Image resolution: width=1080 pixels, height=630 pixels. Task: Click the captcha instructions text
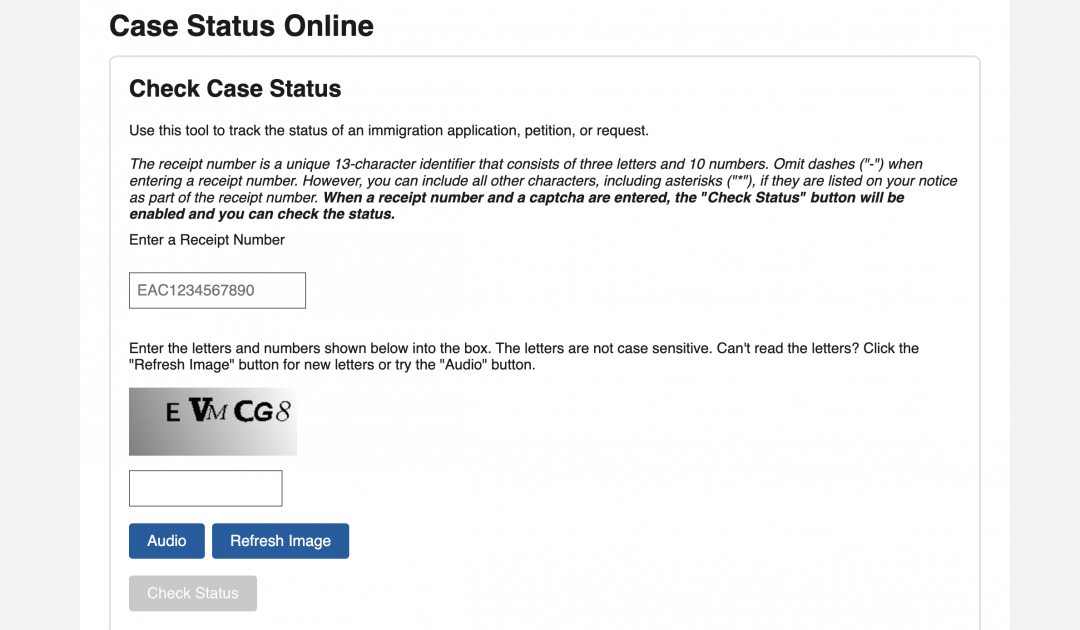click(523, 356)
